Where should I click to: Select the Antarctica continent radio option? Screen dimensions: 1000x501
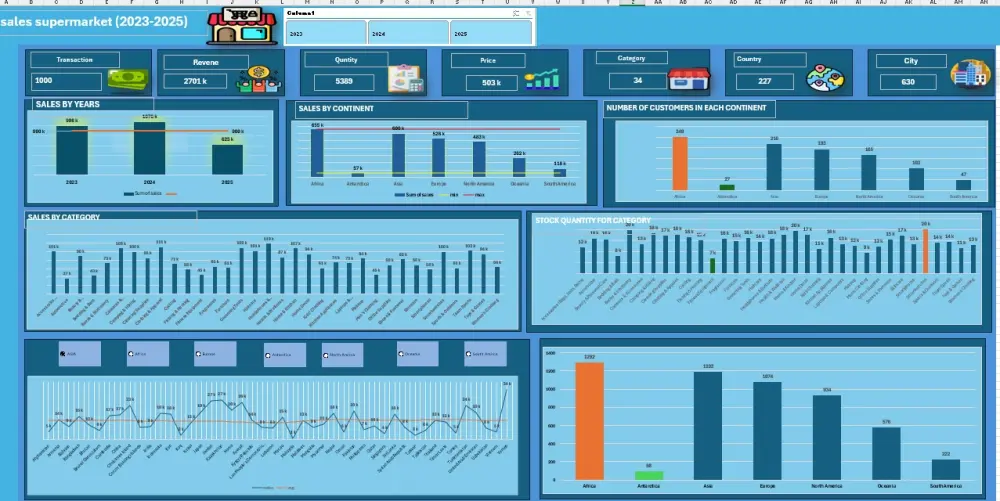tap(284, 355)
